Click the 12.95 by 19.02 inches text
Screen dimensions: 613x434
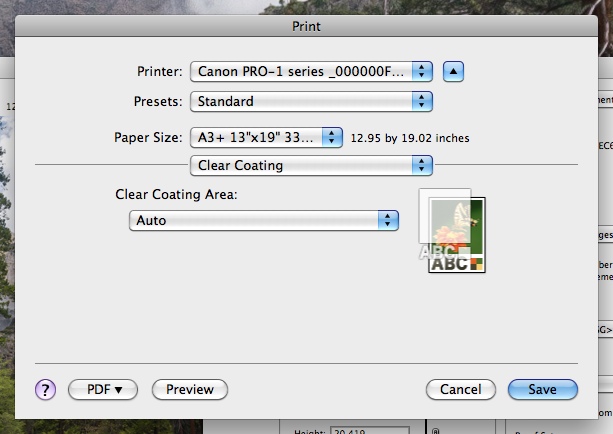tap(410, 138)
